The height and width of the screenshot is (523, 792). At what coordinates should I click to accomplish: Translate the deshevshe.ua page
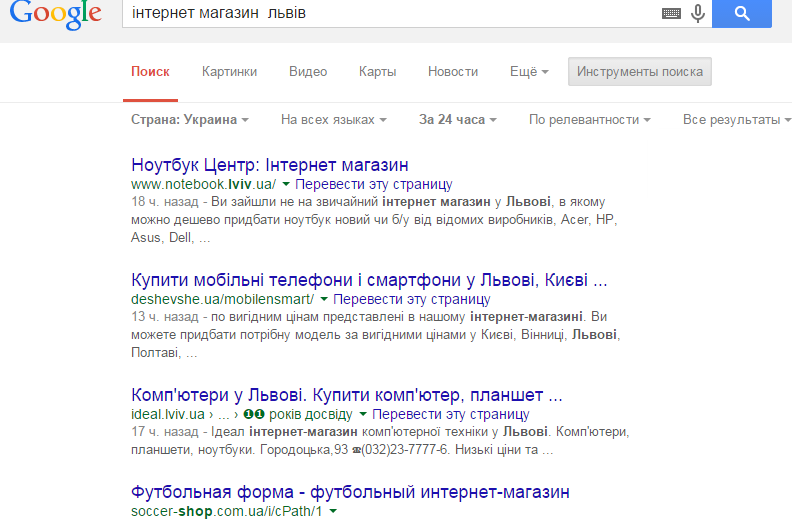coord(412,299)
